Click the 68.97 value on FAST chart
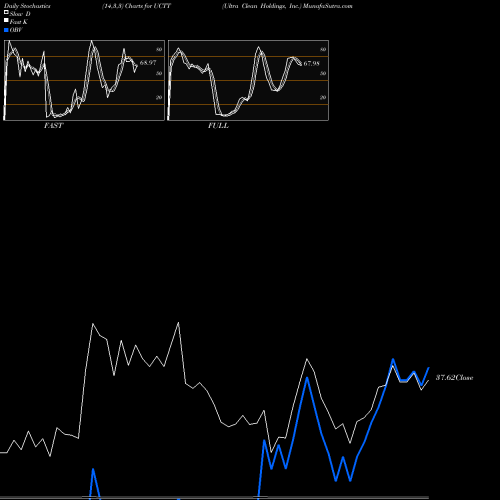This screenshot has height=500, width=500. point(148,62)
